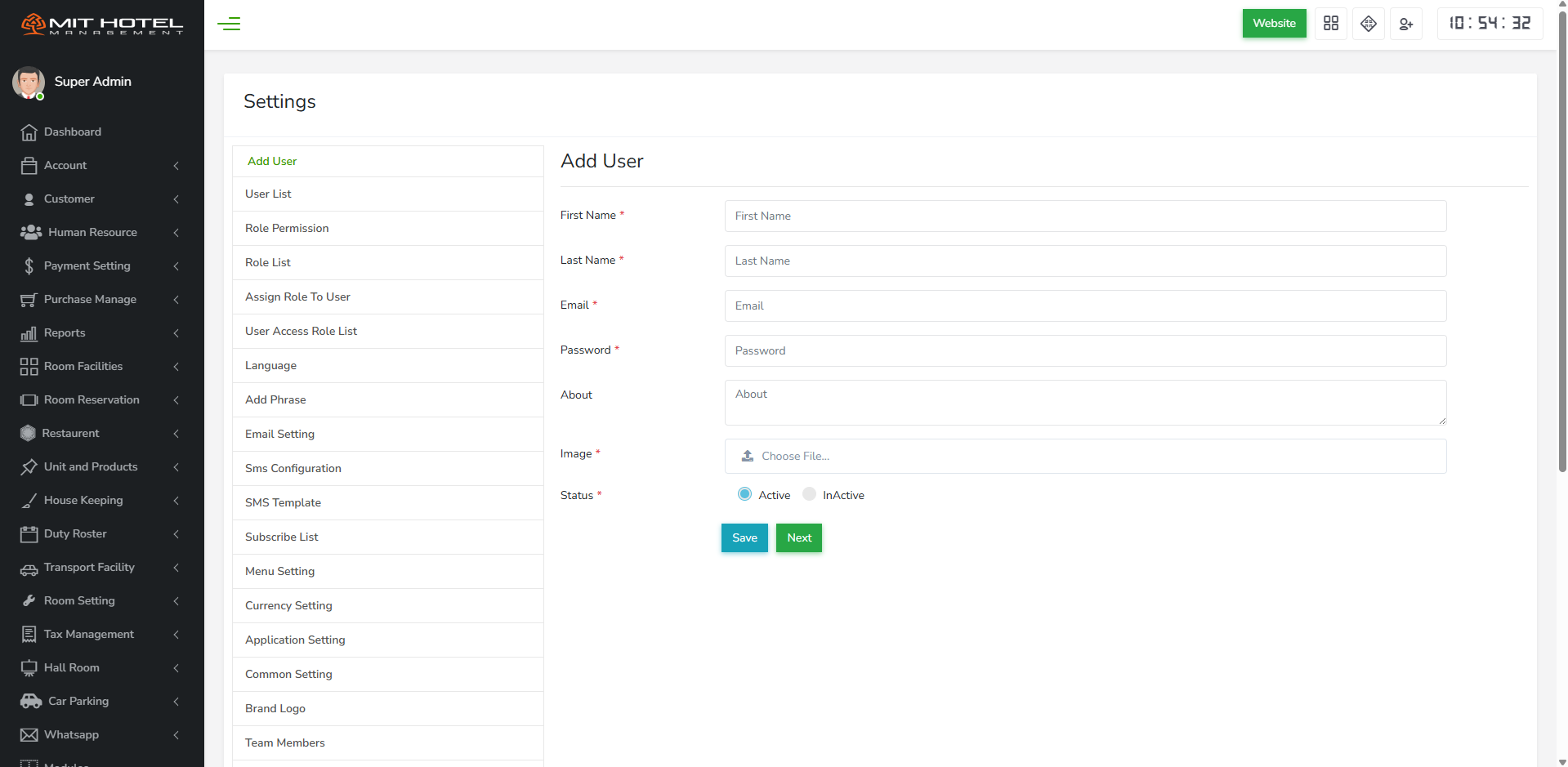Screen dimensions: 1568x767
Task: Select the InActive status radio button
Action: 809,494
